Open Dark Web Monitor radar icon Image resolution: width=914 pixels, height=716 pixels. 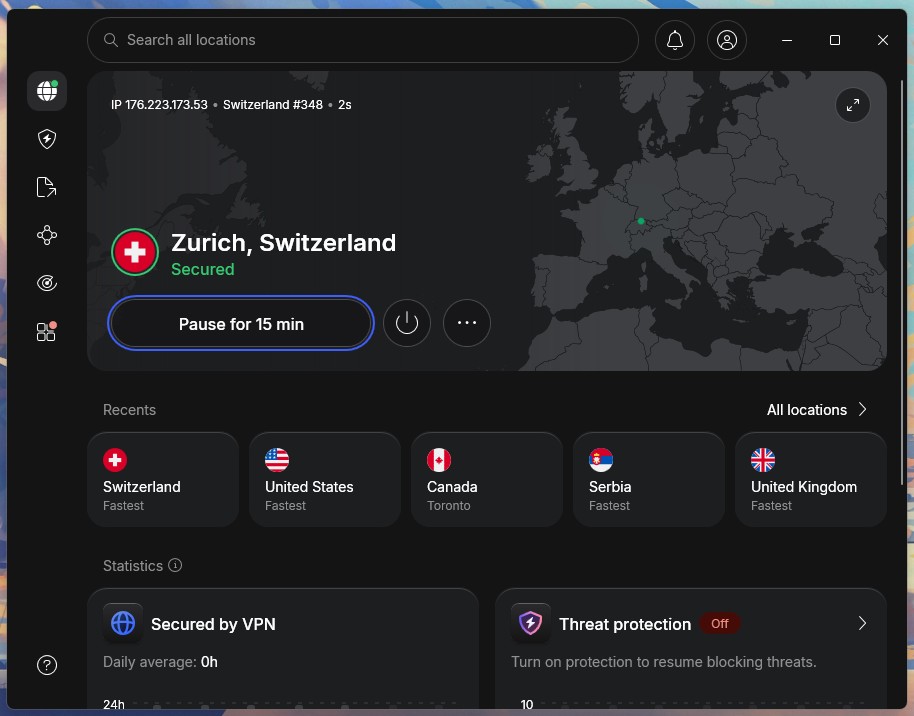[x=47, y=283]
